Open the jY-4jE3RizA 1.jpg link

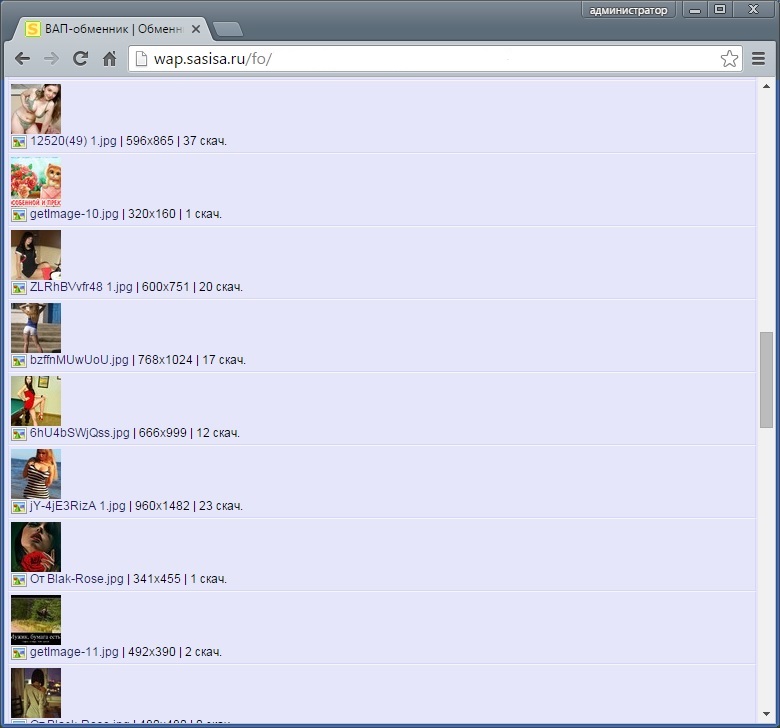78,506
